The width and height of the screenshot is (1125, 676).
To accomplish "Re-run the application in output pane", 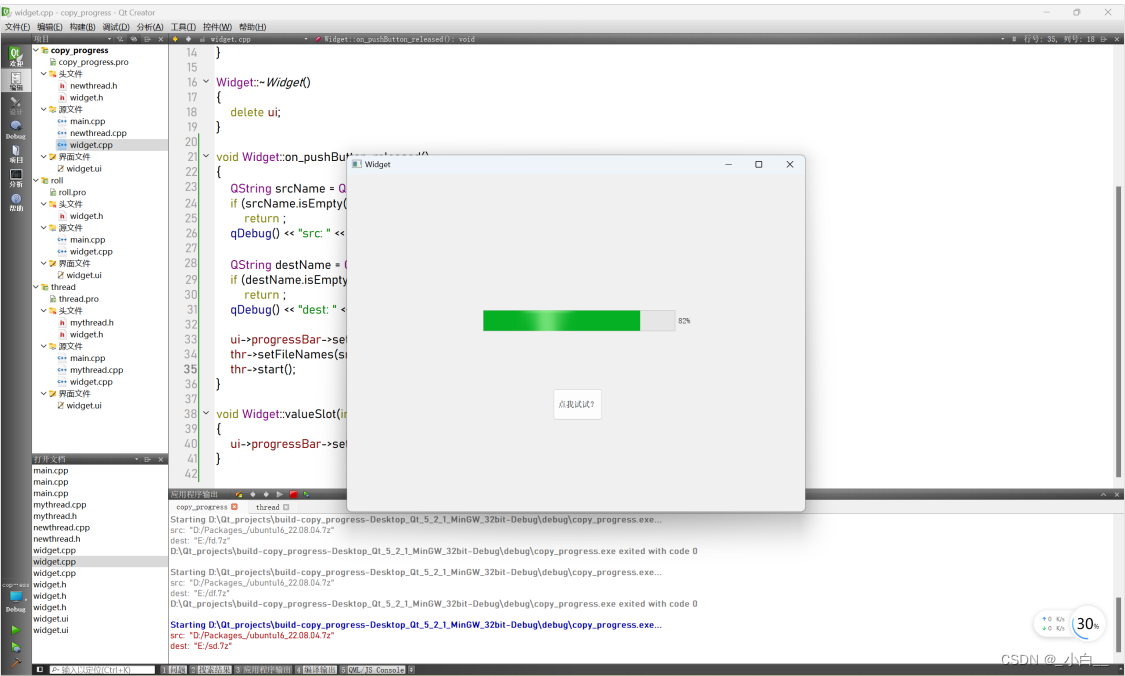I will (279, 494).
